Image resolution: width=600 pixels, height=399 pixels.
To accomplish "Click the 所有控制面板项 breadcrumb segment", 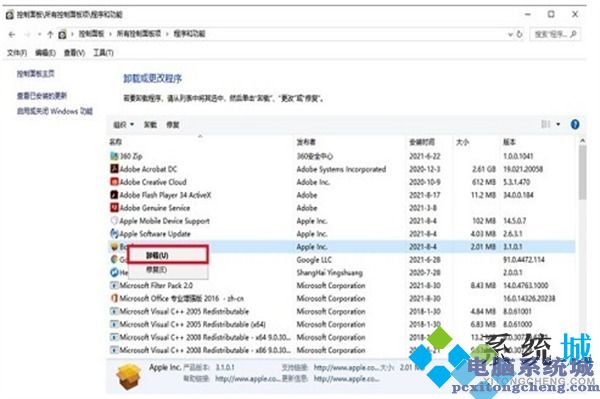I will pyautogui.click(x=139, y=34).
